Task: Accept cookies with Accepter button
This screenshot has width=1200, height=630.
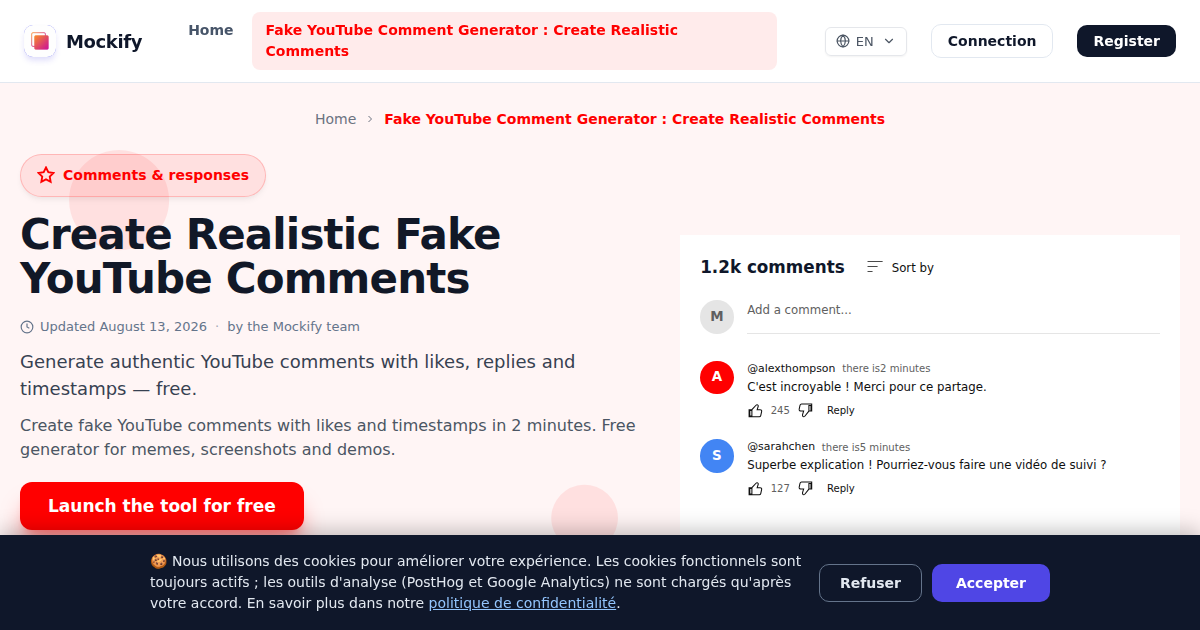Action: 991,583
